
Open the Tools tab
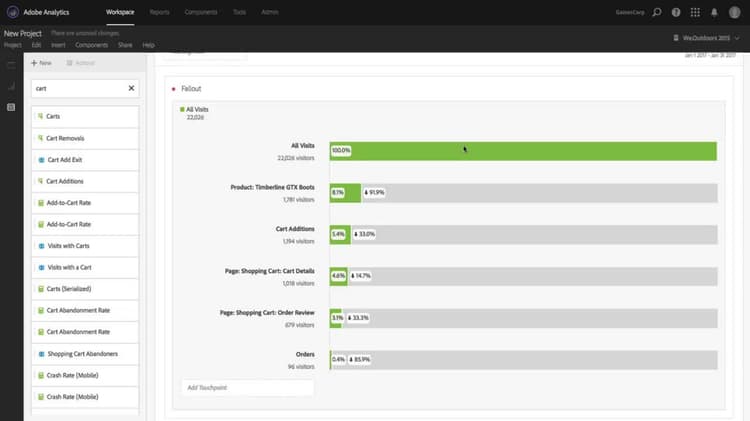pyautogui.click(x=240, y=12)
